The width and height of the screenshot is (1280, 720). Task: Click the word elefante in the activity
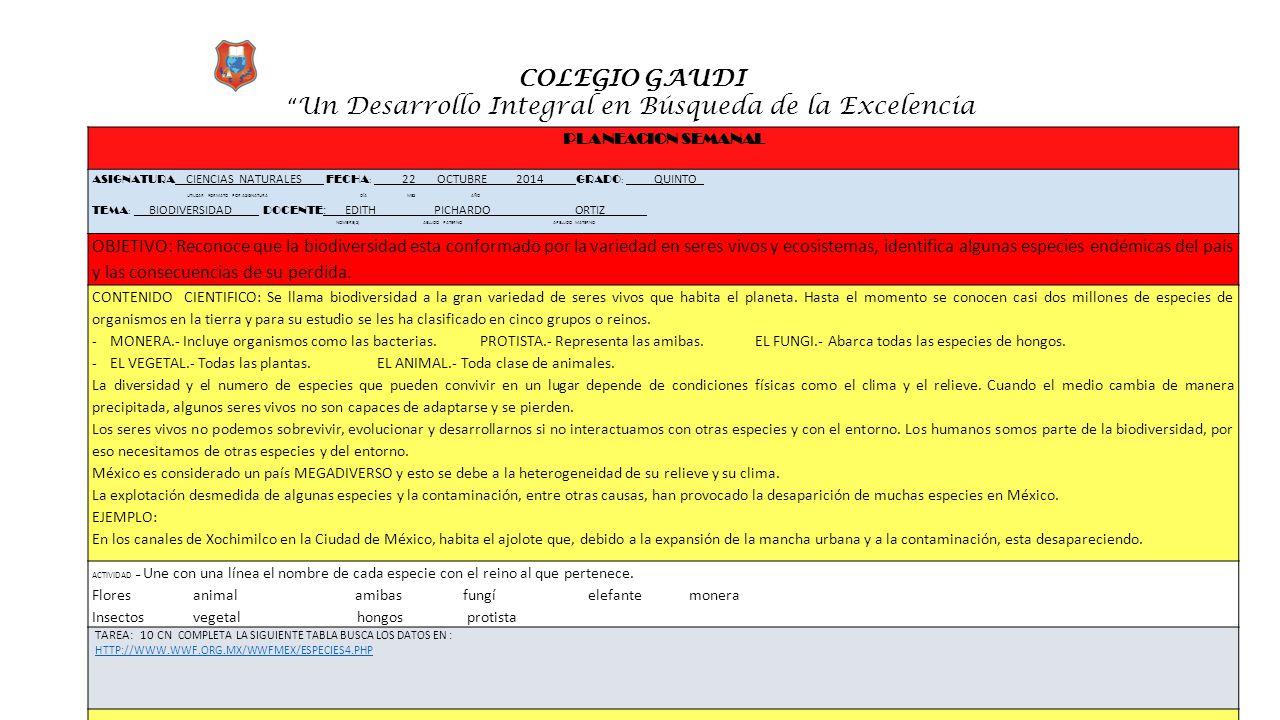pos(615,595)
